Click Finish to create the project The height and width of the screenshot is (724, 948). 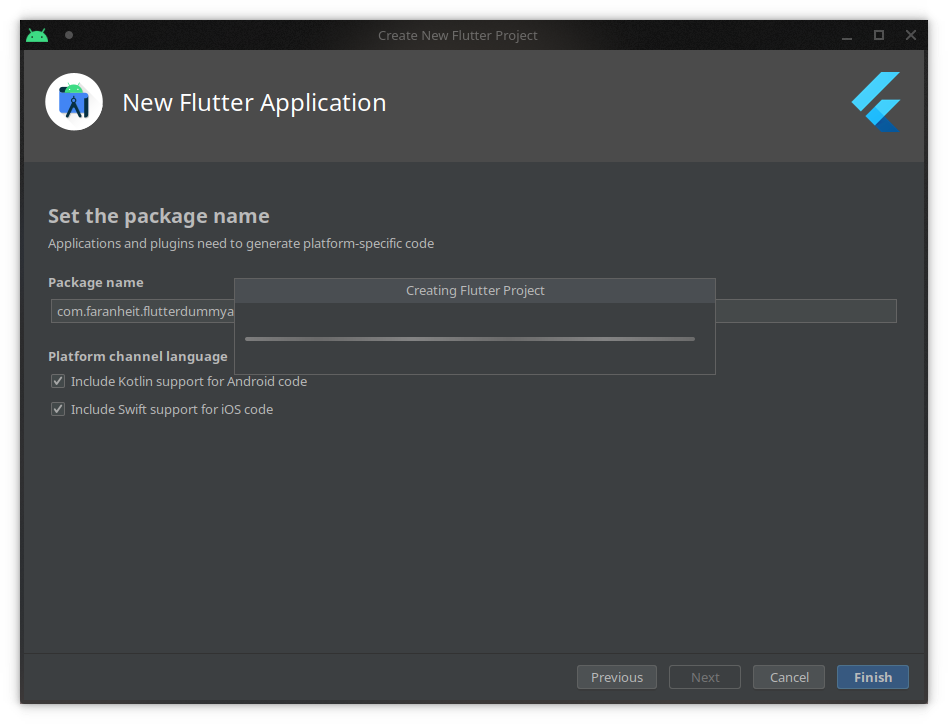coord(873,677)
